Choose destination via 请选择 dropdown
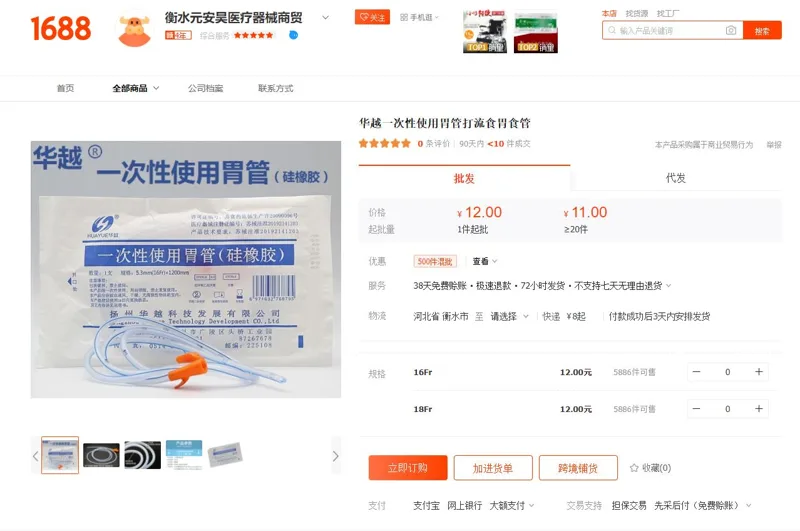Image resolution: width=800 pixels, height=531 pixels. 509,316
